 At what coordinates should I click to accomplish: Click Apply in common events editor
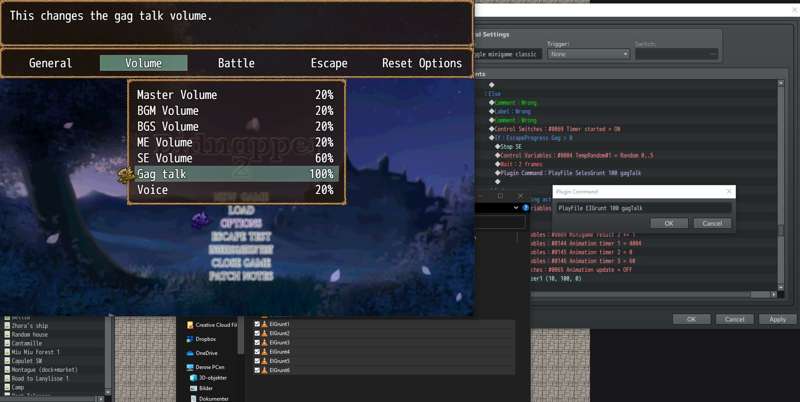tap(778, 319)
